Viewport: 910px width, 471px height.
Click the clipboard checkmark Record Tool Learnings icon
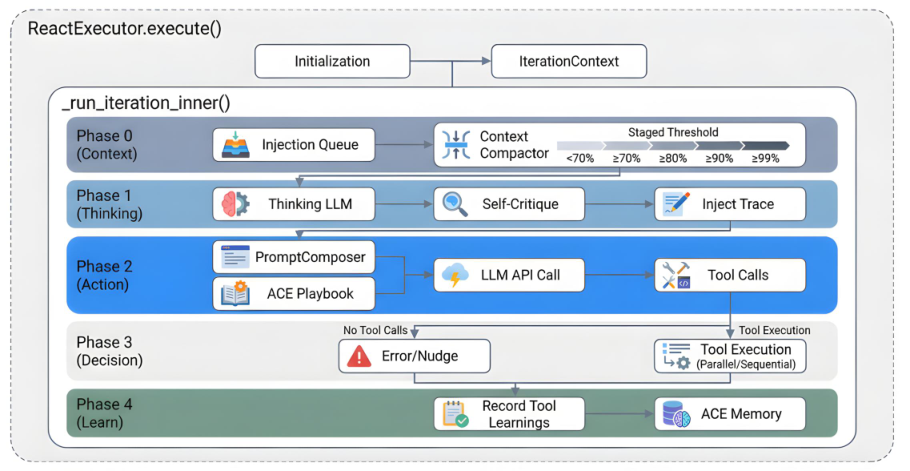pos(456,414)
